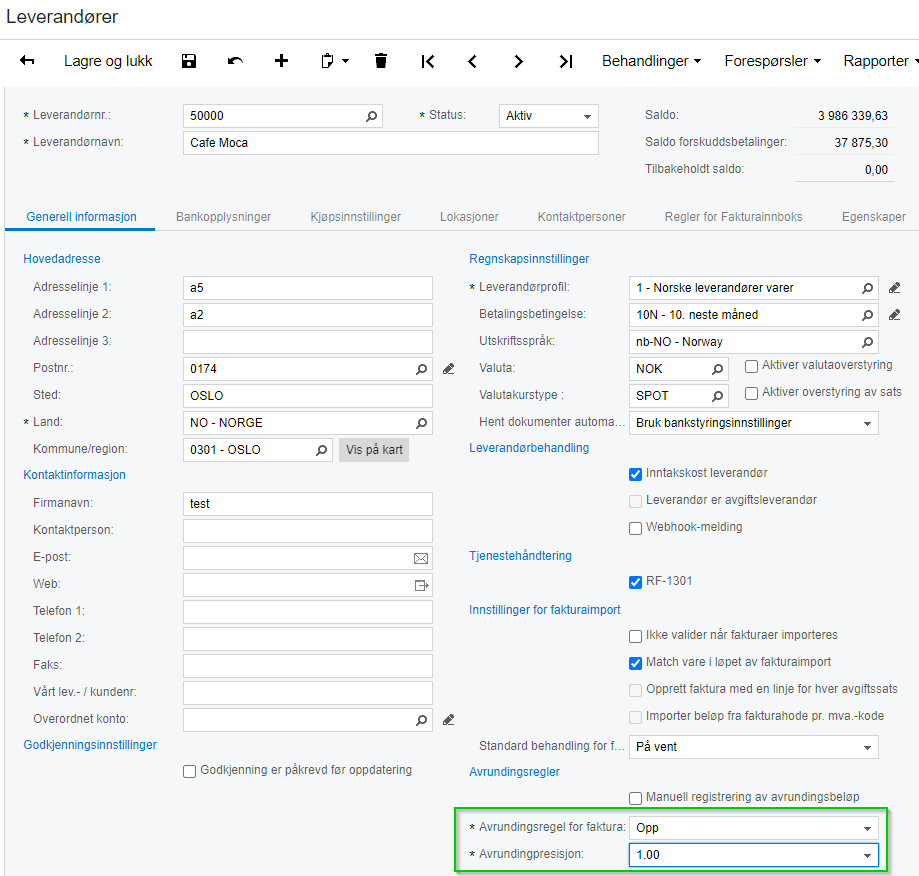Click Lagre og lukk button

pos(108,61)
